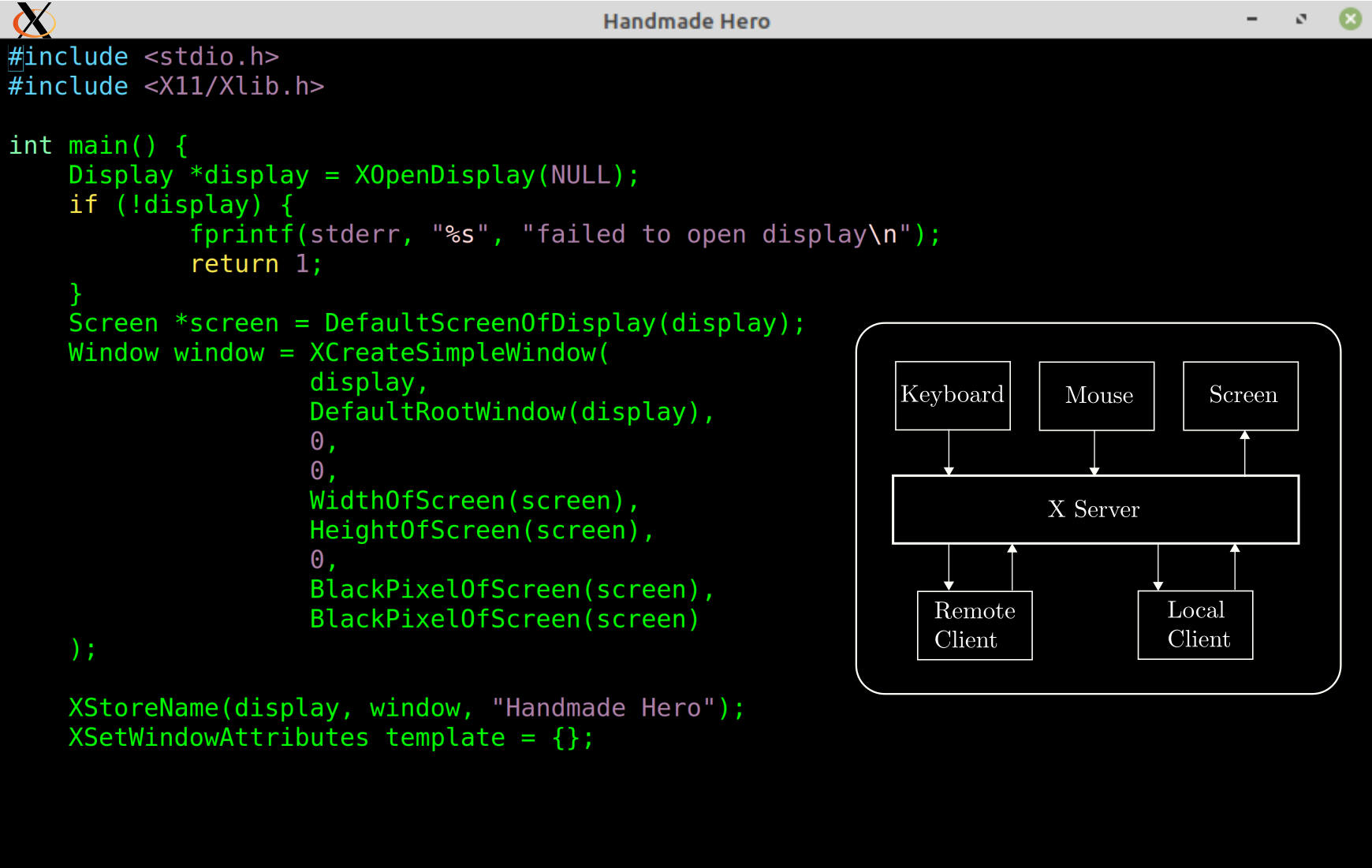Close the Handmade Hero window
1372x868 pixels.
coord(1351,19)
